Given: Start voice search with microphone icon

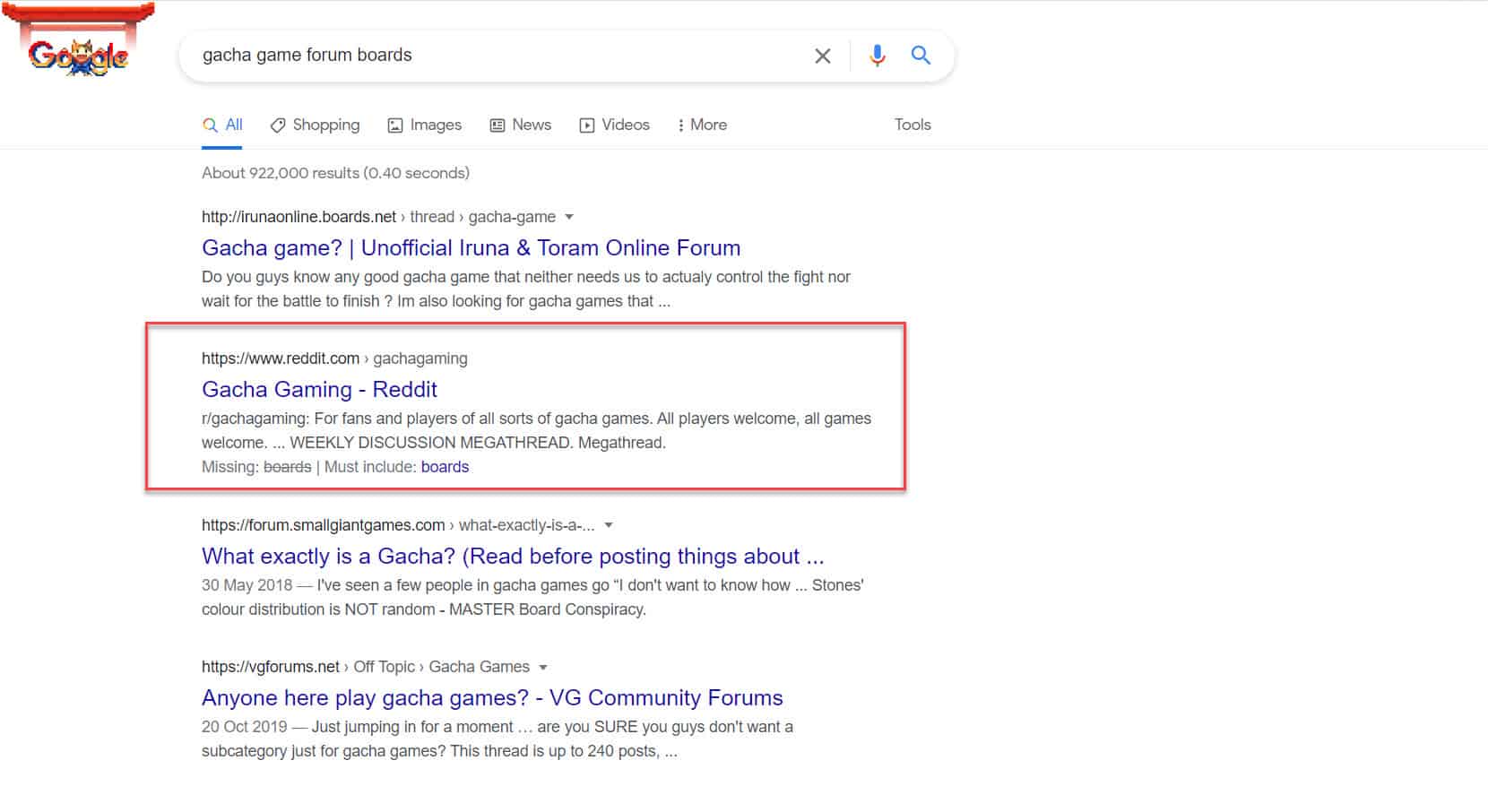Looking at the screenshot, I should [877, 56].
